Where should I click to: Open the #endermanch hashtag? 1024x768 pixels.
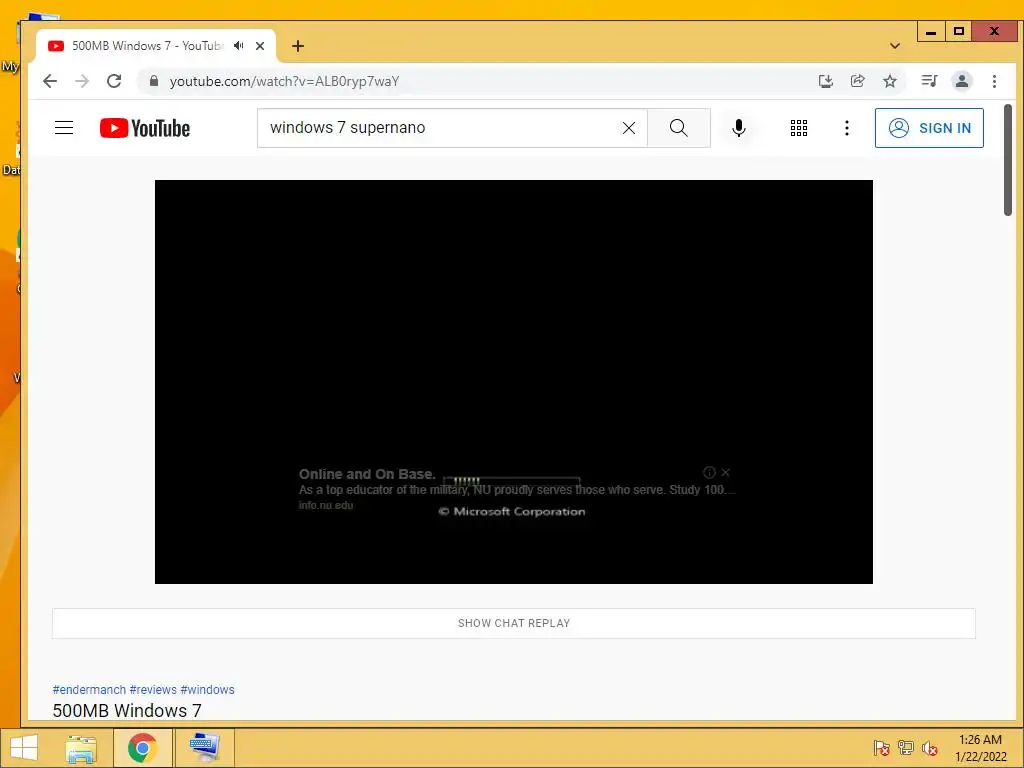pos(89,690)
